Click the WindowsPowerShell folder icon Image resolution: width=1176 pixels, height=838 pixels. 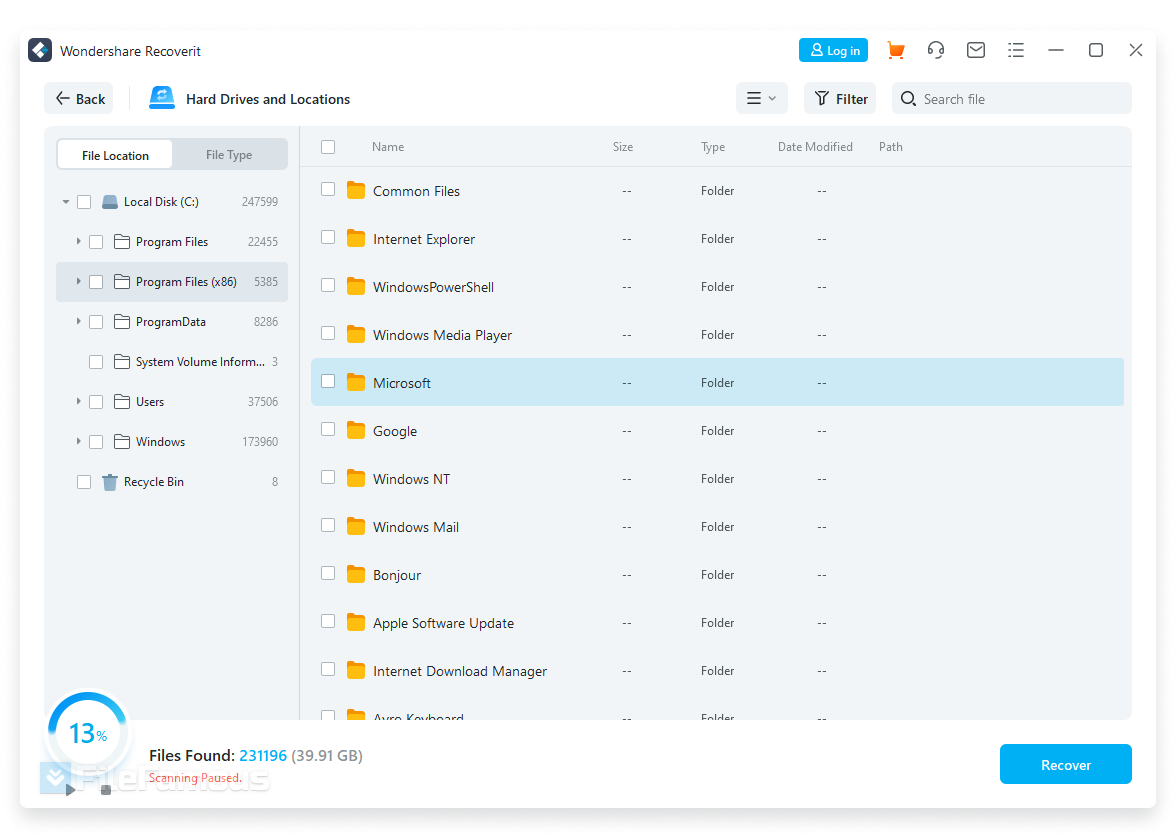coord(356,287)
